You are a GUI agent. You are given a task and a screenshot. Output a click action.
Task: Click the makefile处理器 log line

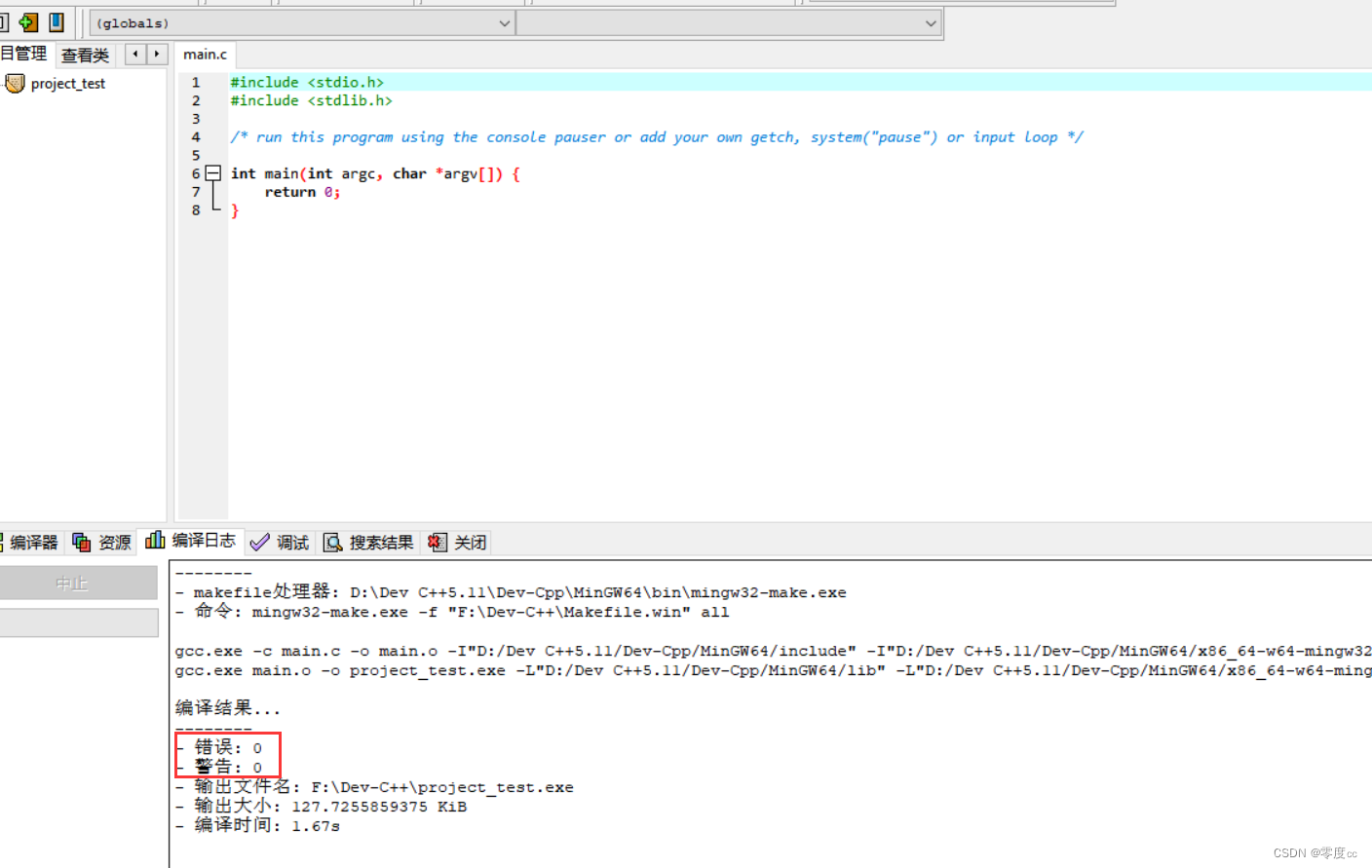coord(511,592)
